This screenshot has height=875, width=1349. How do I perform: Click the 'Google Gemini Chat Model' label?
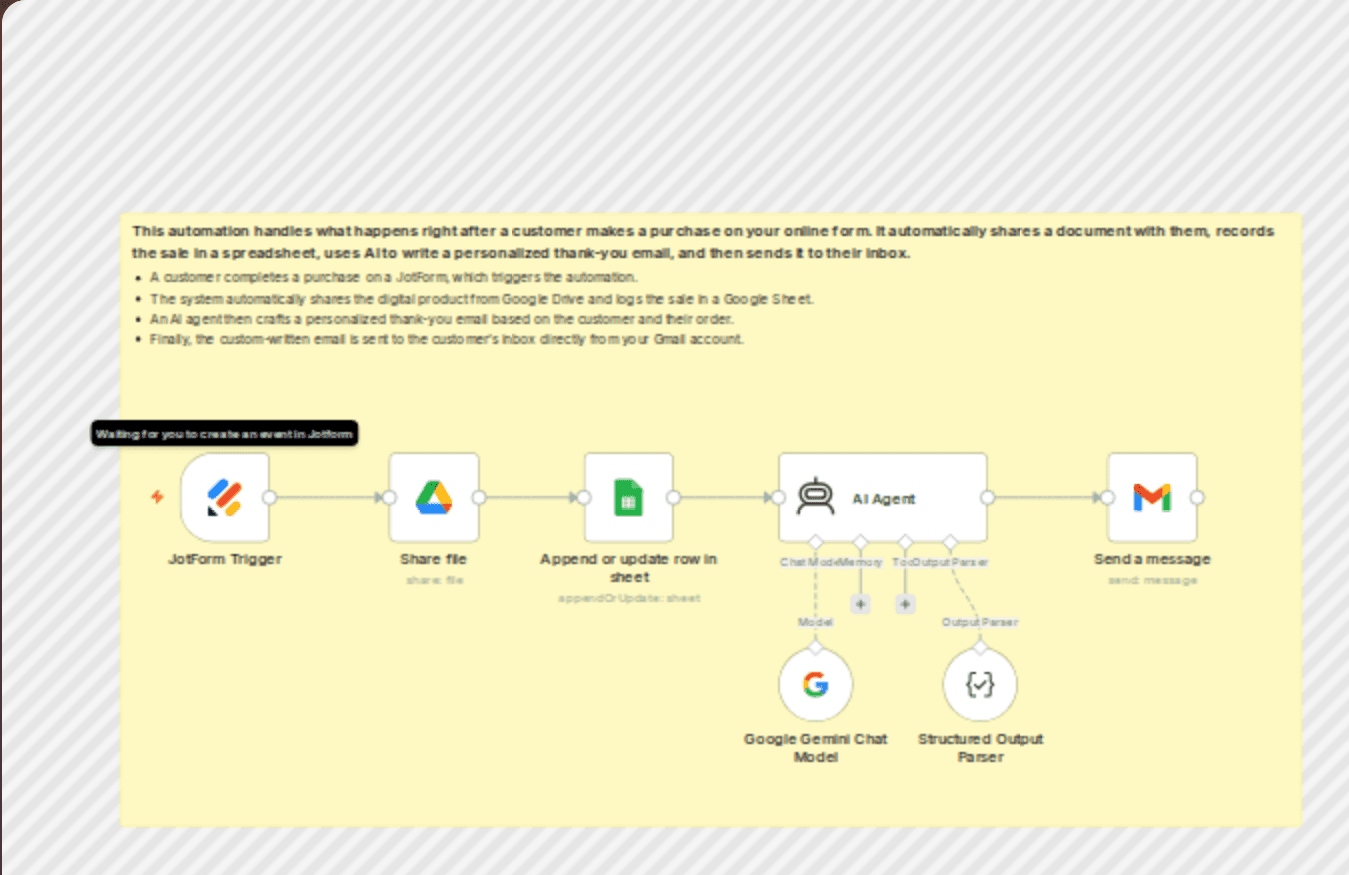(x=816, y=748)
